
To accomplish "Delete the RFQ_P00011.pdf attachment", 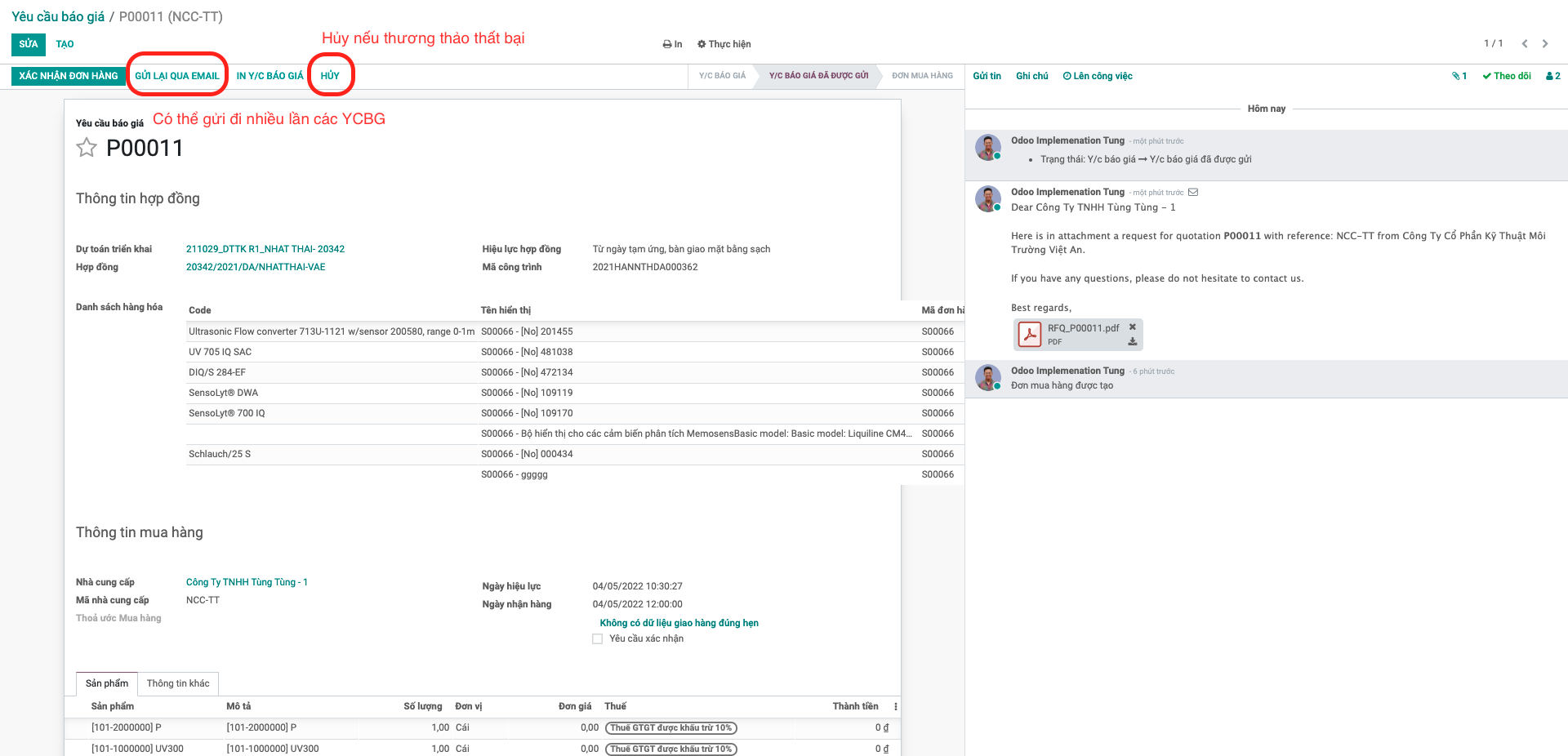I will [1133, 327].
